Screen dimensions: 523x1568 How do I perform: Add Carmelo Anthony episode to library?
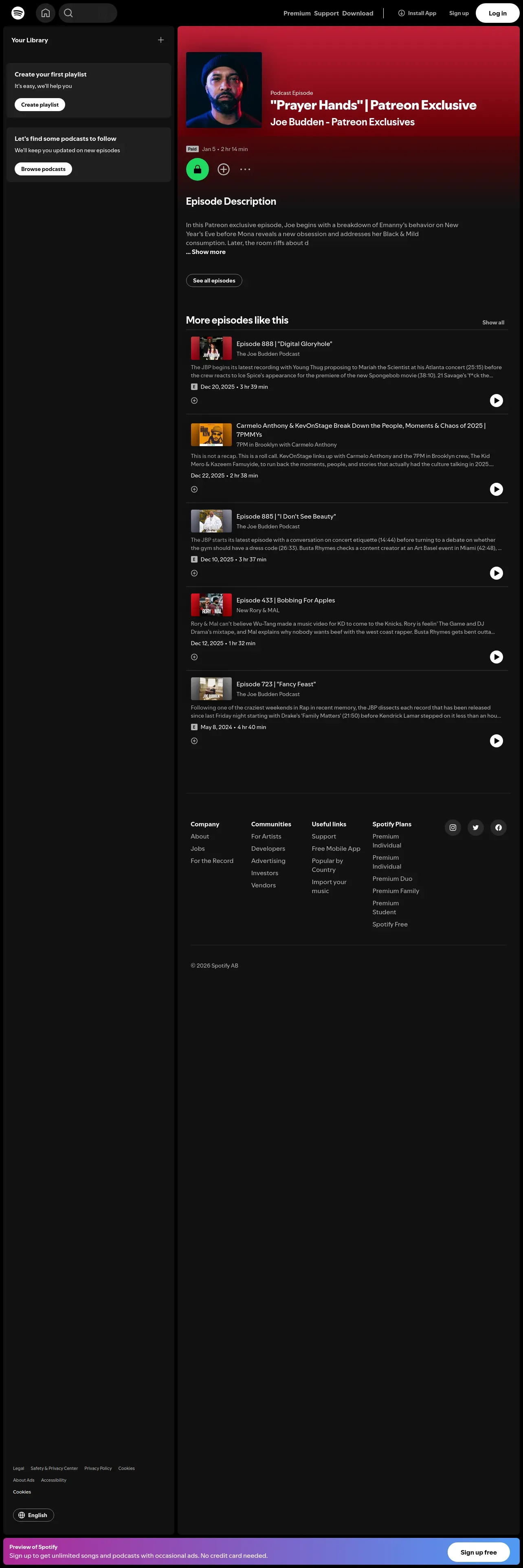(194, 489)
